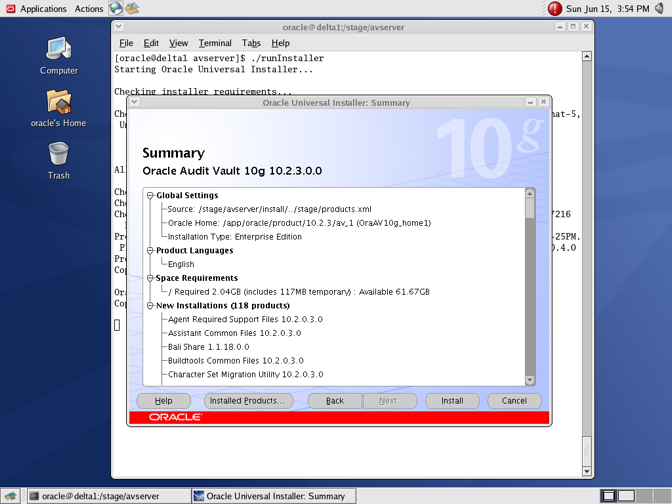Image resolution: width=672 pixels, height=504 pixels.
Task: Launch the web browser globe icon
Action: pos(115,8)
